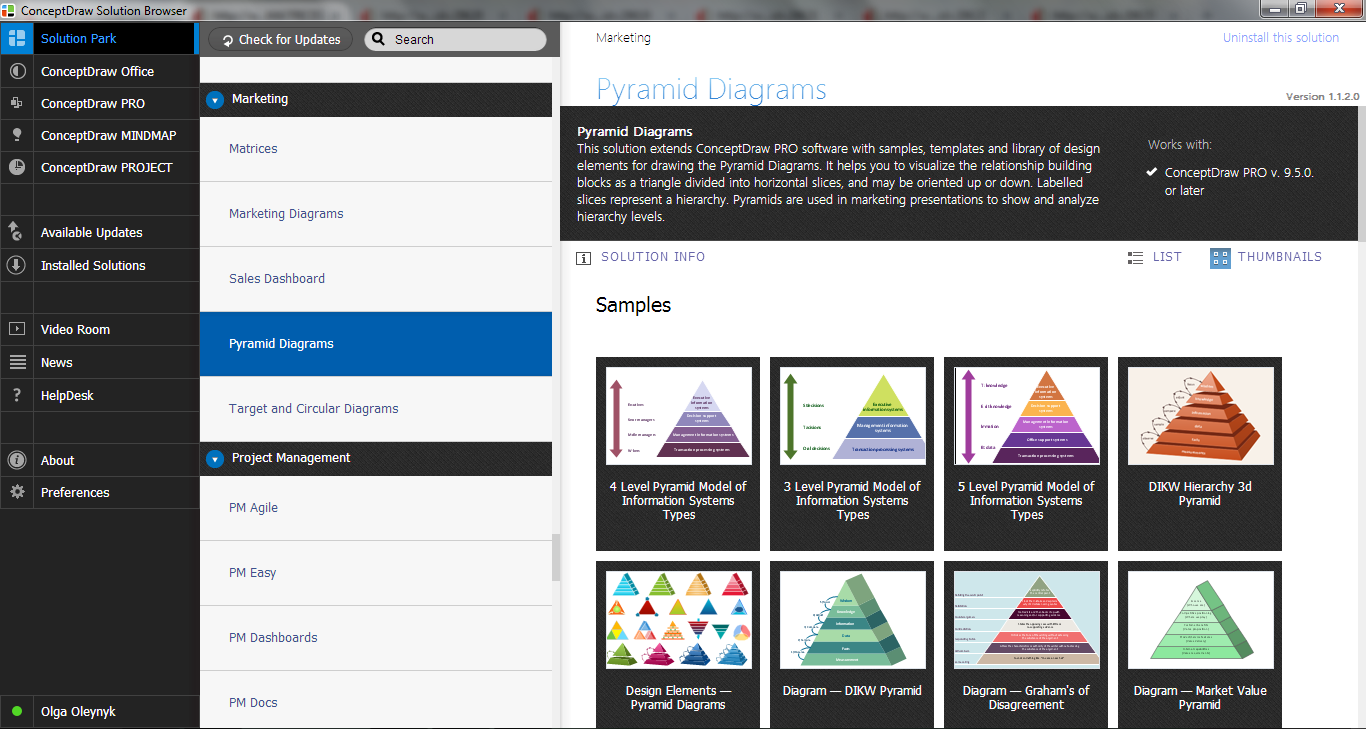Collapse the Marketing section arrow

[214, 100]
